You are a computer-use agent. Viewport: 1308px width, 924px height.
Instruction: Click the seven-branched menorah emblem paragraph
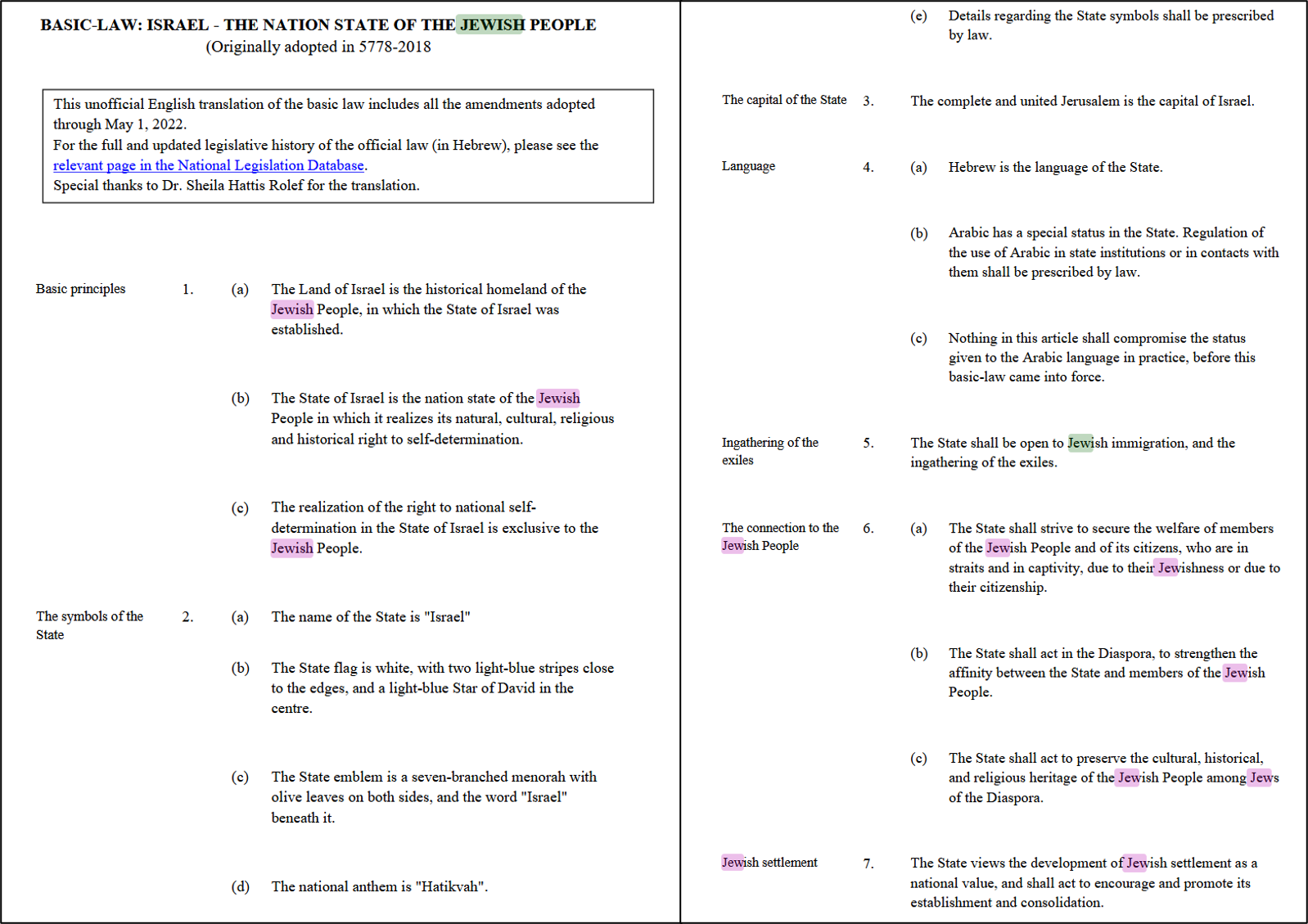click(434, 797)
